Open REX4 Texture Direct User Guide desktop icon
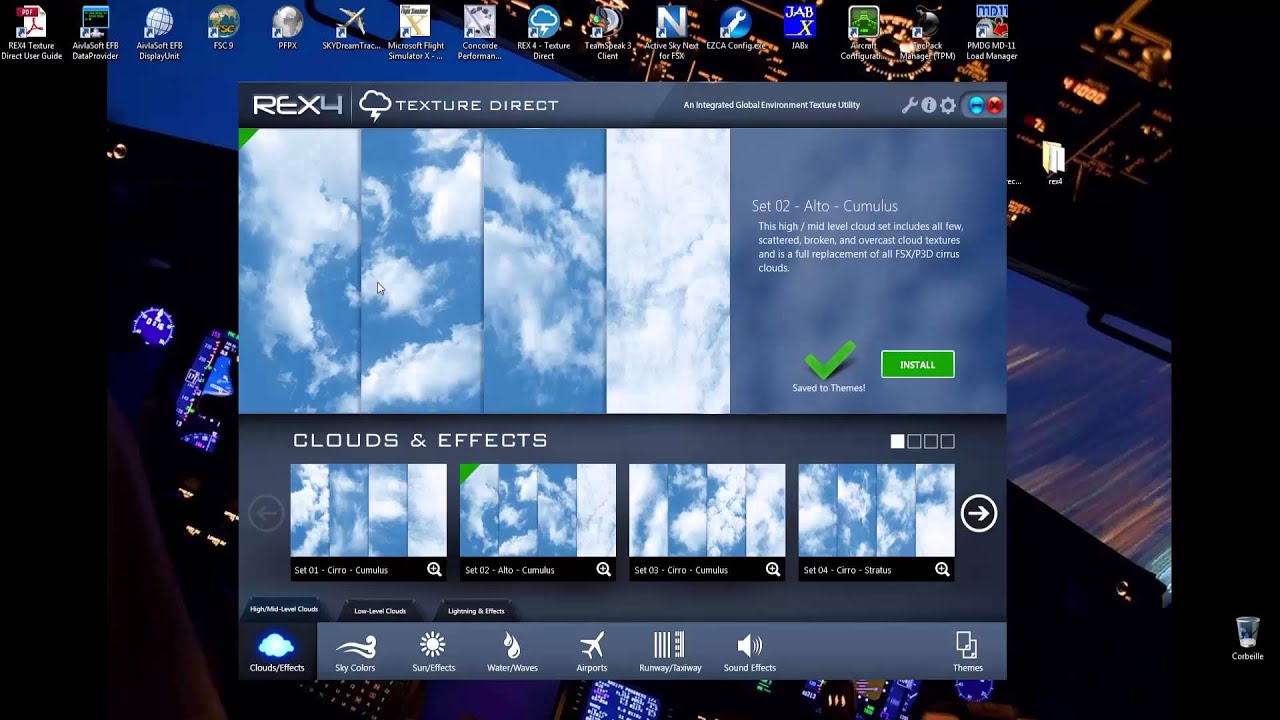This screenshot has width=1280, height=720. [x=31, y=33]
